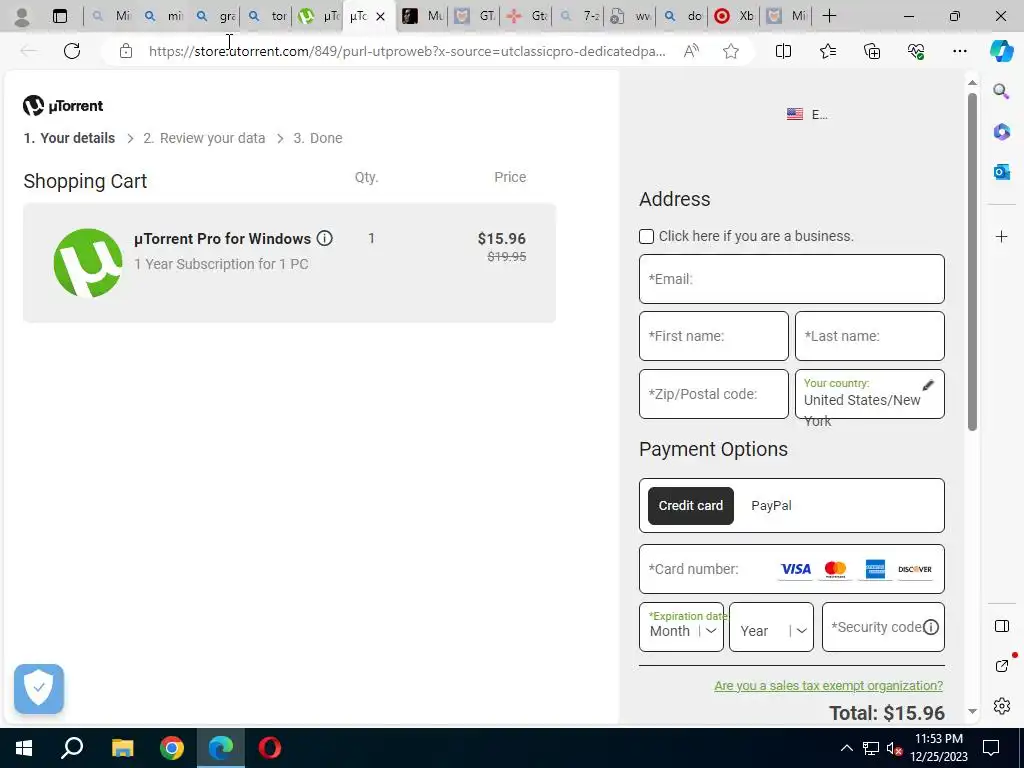Open notification center in system tray
The image size is (1024, 768).
pyautogui.click(x=991, y=748)
